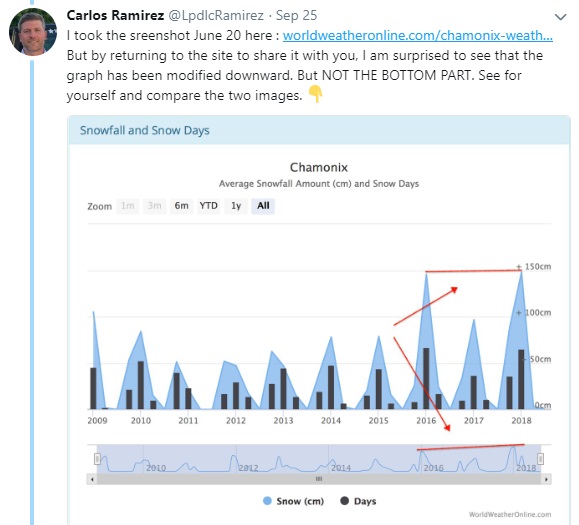
Task: Click Carlos Ramirez profile avatar
Action: [x=33, y=32]
